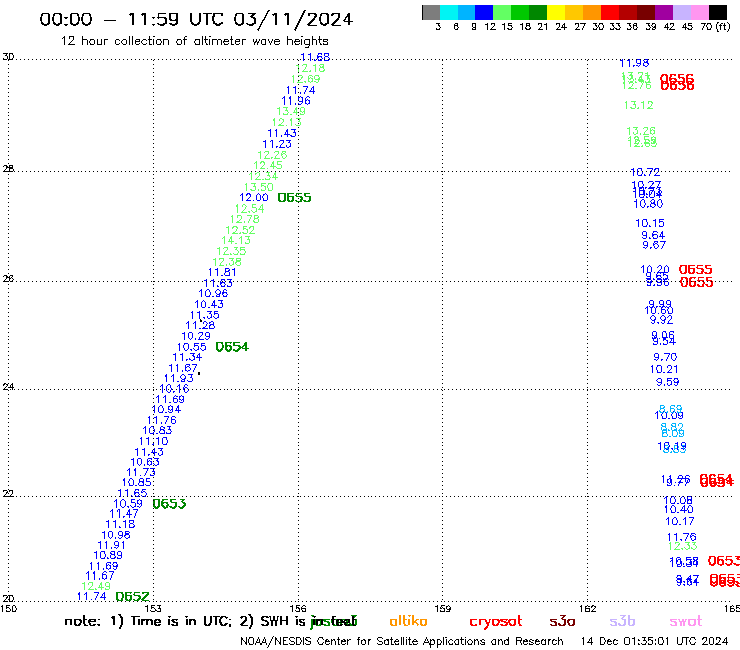The width and height of the screenshot is (740, 650).
Task: Click the wave height value 11.91
Action: pos(112,545)
